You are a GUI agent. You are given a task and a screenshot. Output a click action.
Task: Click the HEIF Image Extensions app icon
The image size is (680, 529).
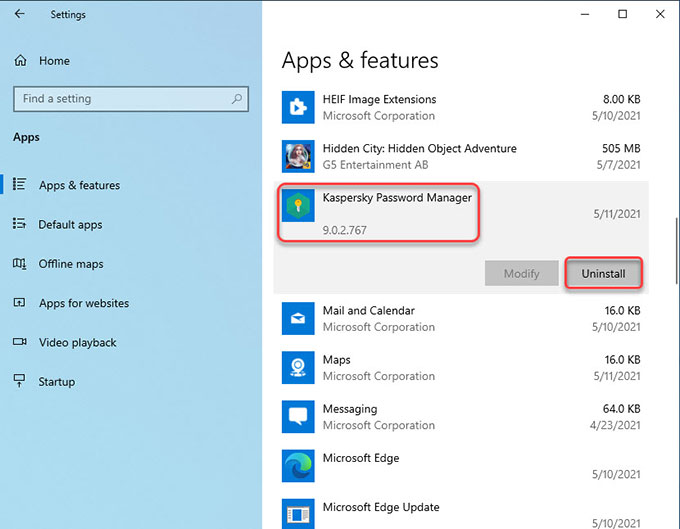(x=298, y=107)
